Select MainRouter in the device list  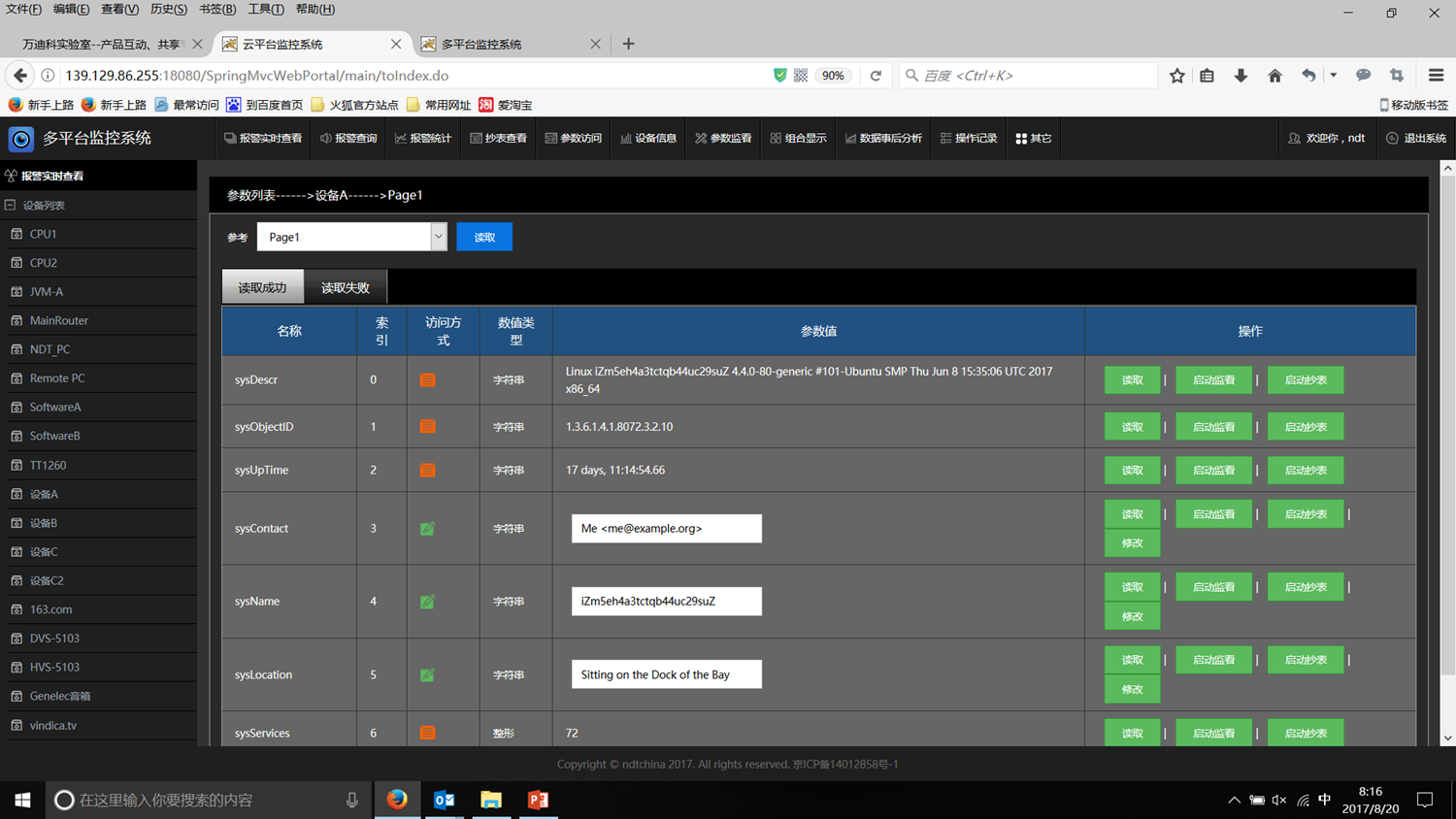(x=58, y=320)
